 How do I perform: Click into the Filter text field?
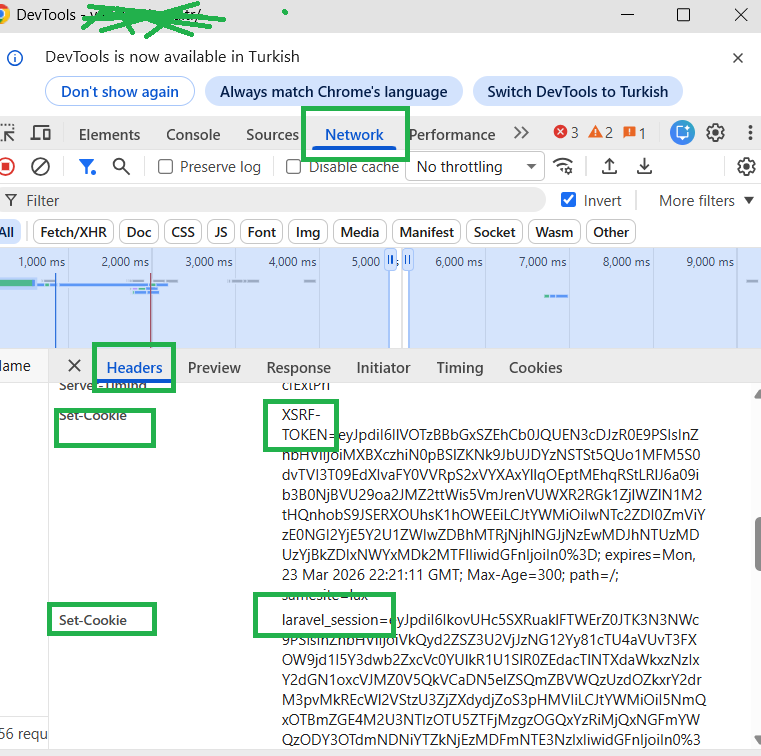[272, 200]
